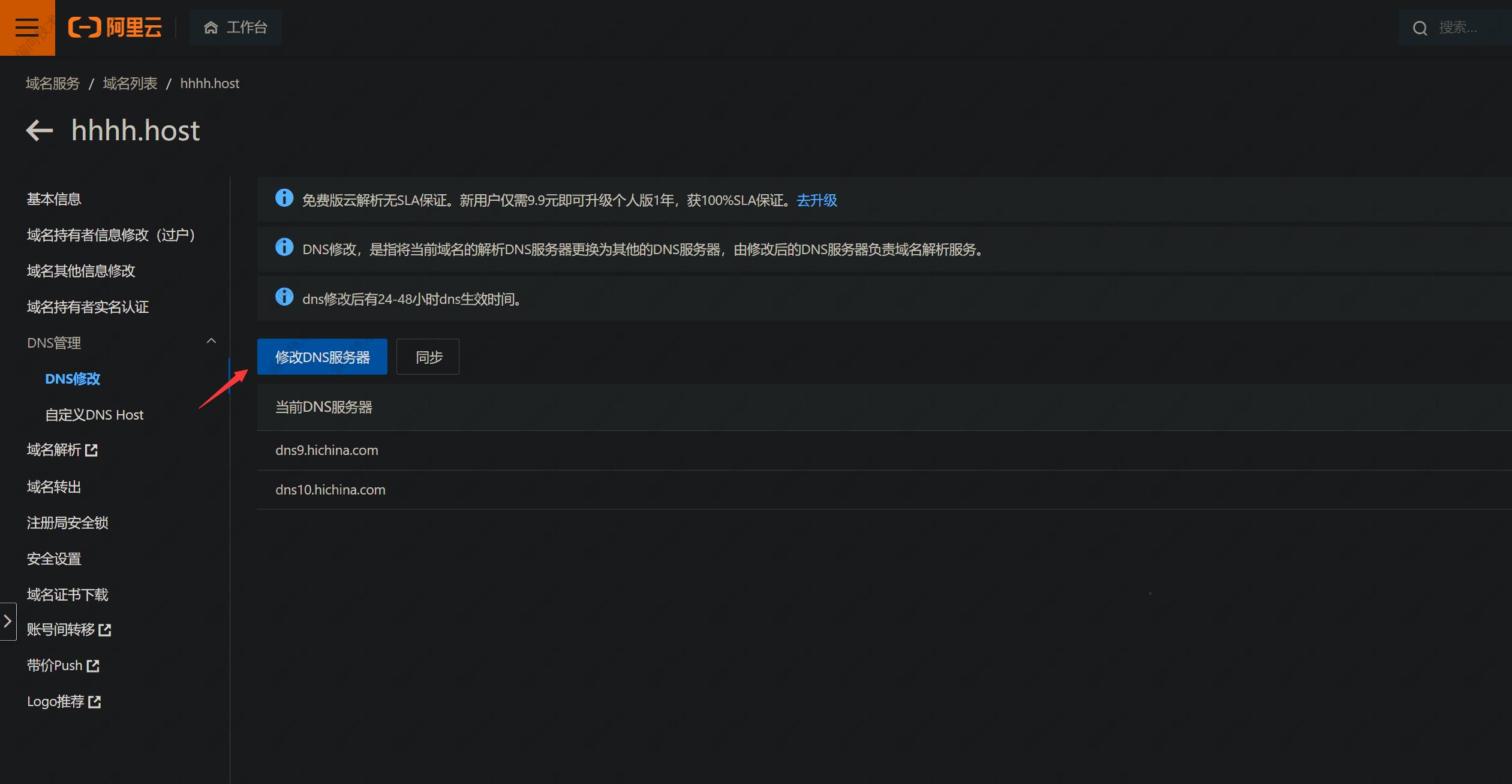1512x784 pixels.
Task: Open 域名转出 menu item
Action: pyautogui.click(x=54, y=487)
